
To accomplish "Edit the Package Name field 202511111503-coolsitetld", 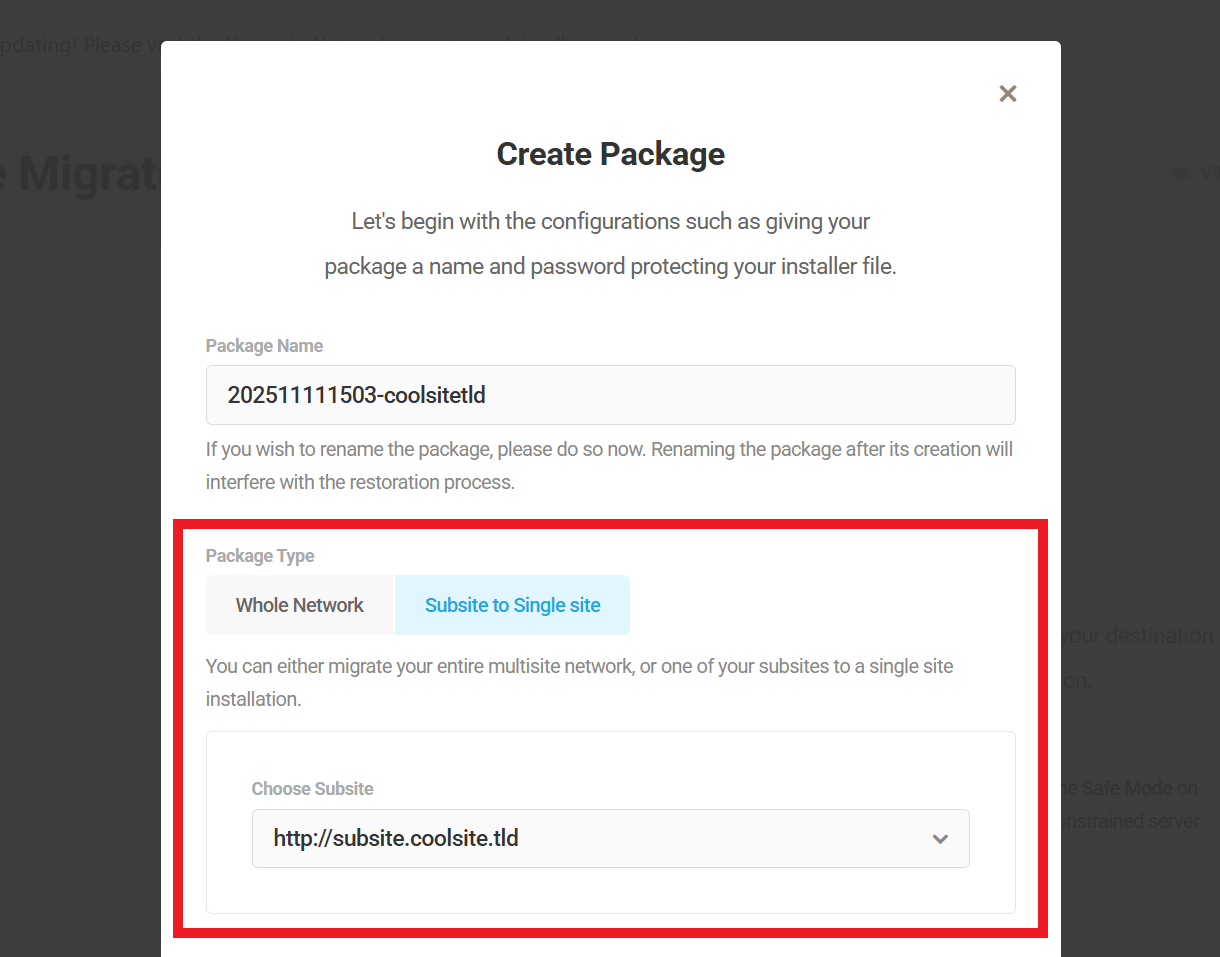I will (x=610, y=394).
